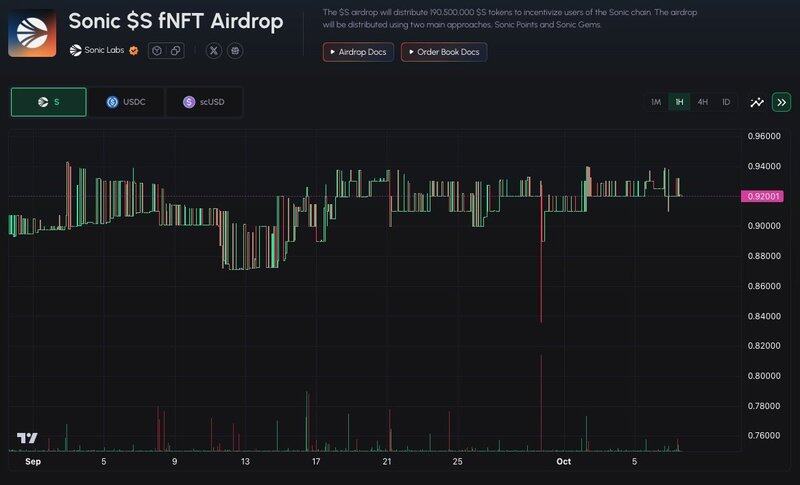Click the TradingView logo on chart
This screenshot has width=800, height=485.
[x=27, y=438]
